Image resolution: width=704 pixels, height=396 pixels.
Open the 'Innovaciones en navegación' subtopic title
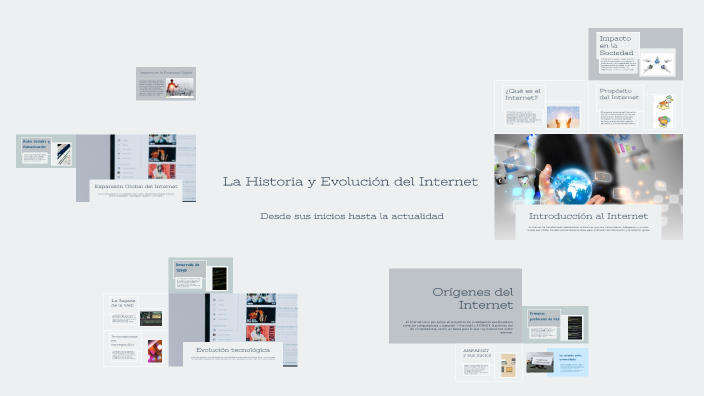[x=123, y=340]
